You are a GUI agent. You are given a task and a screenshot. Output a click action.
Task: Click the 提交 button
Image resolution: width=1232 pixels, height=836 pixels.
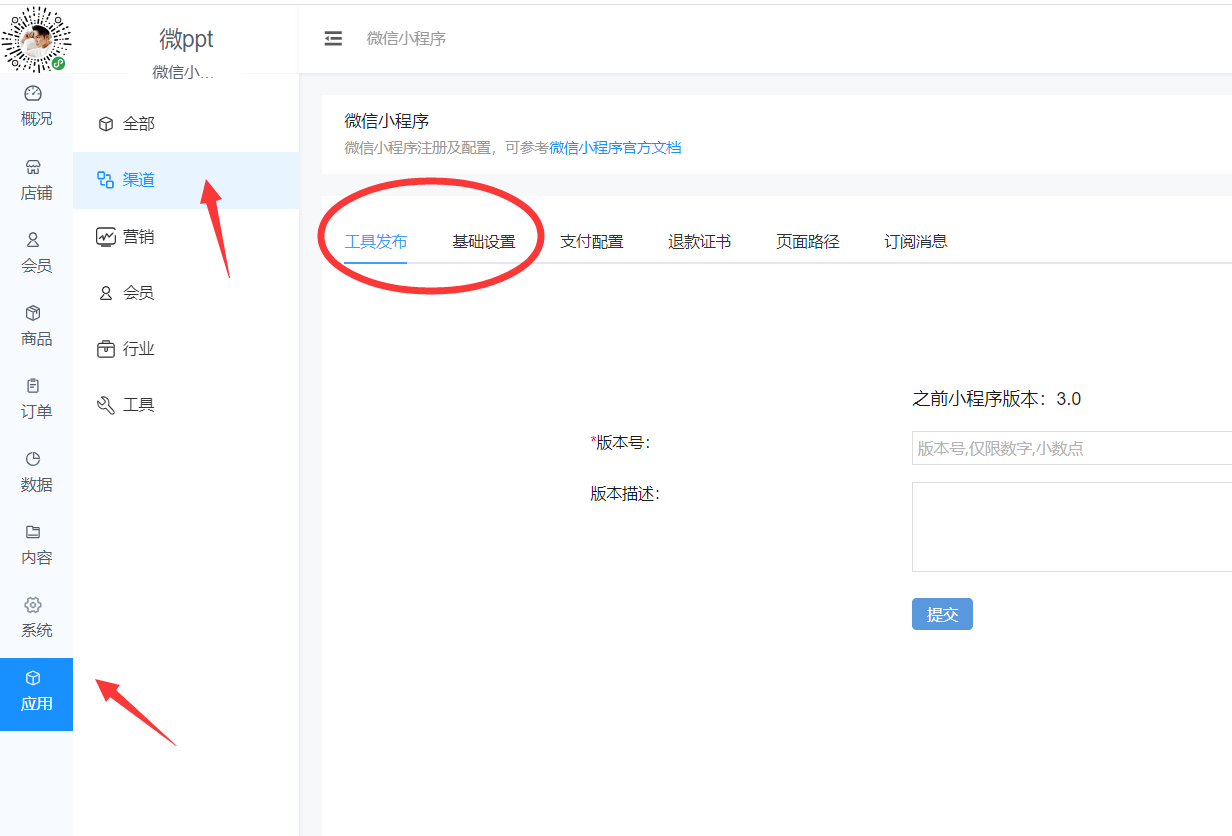[x=942, y=614]
